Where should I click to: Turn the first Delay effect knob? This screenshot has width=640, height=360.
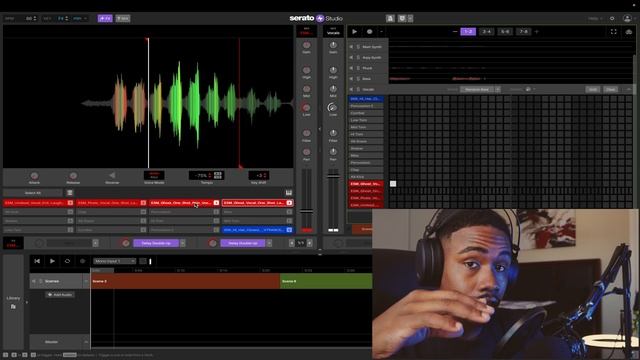click(x=126, y=243)
